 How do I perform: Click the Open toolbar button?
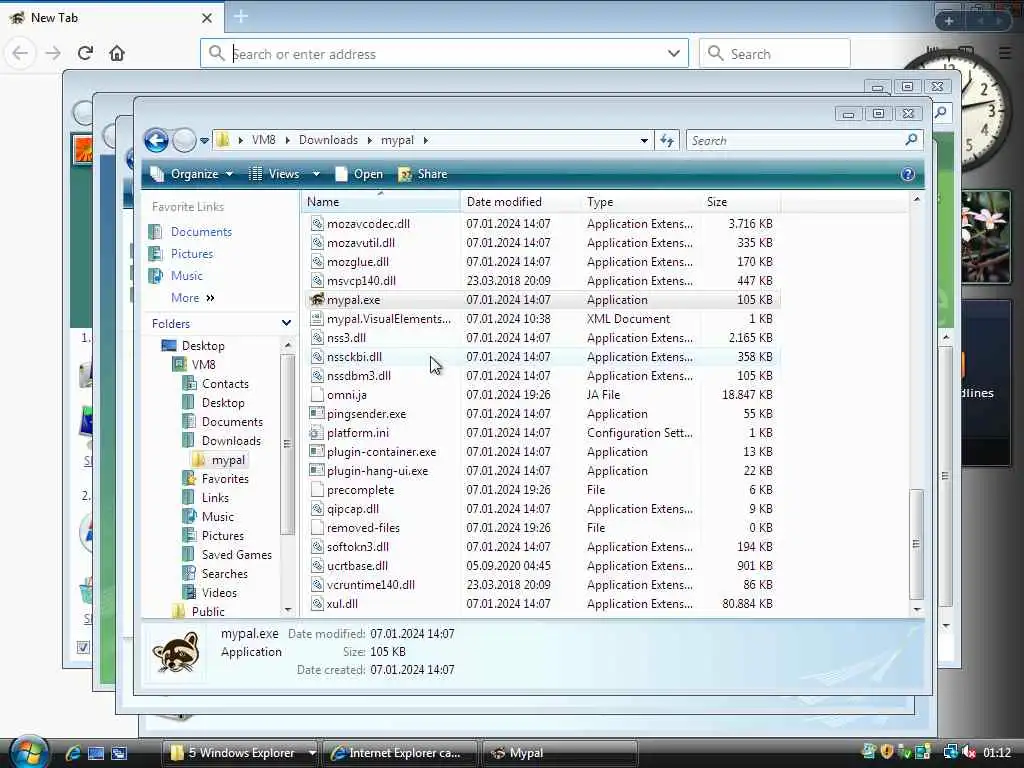(359, 174)
